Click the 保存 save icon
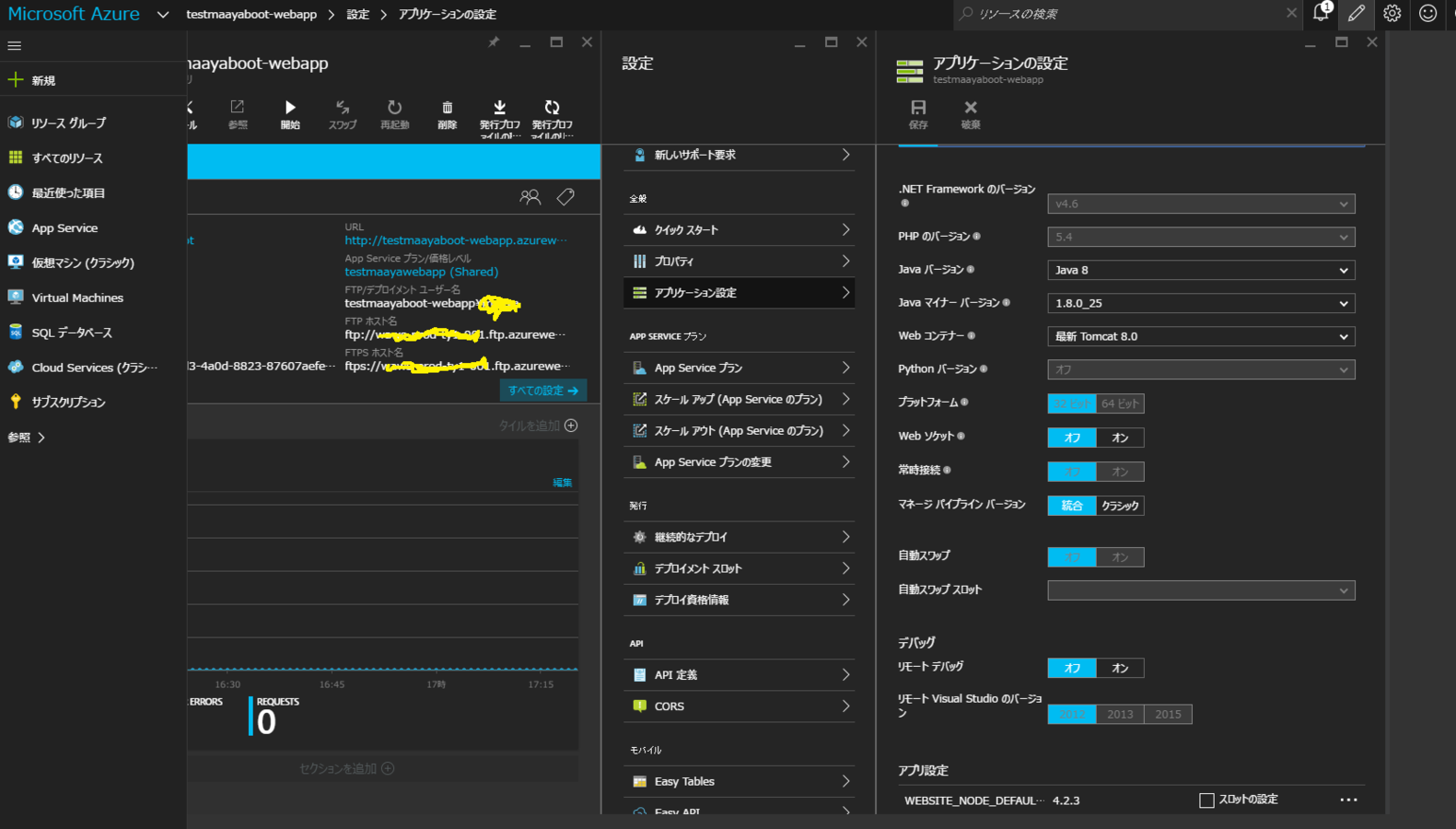Image resolution: width=1456 pixels, height=829 pixels. pos(918,108)
